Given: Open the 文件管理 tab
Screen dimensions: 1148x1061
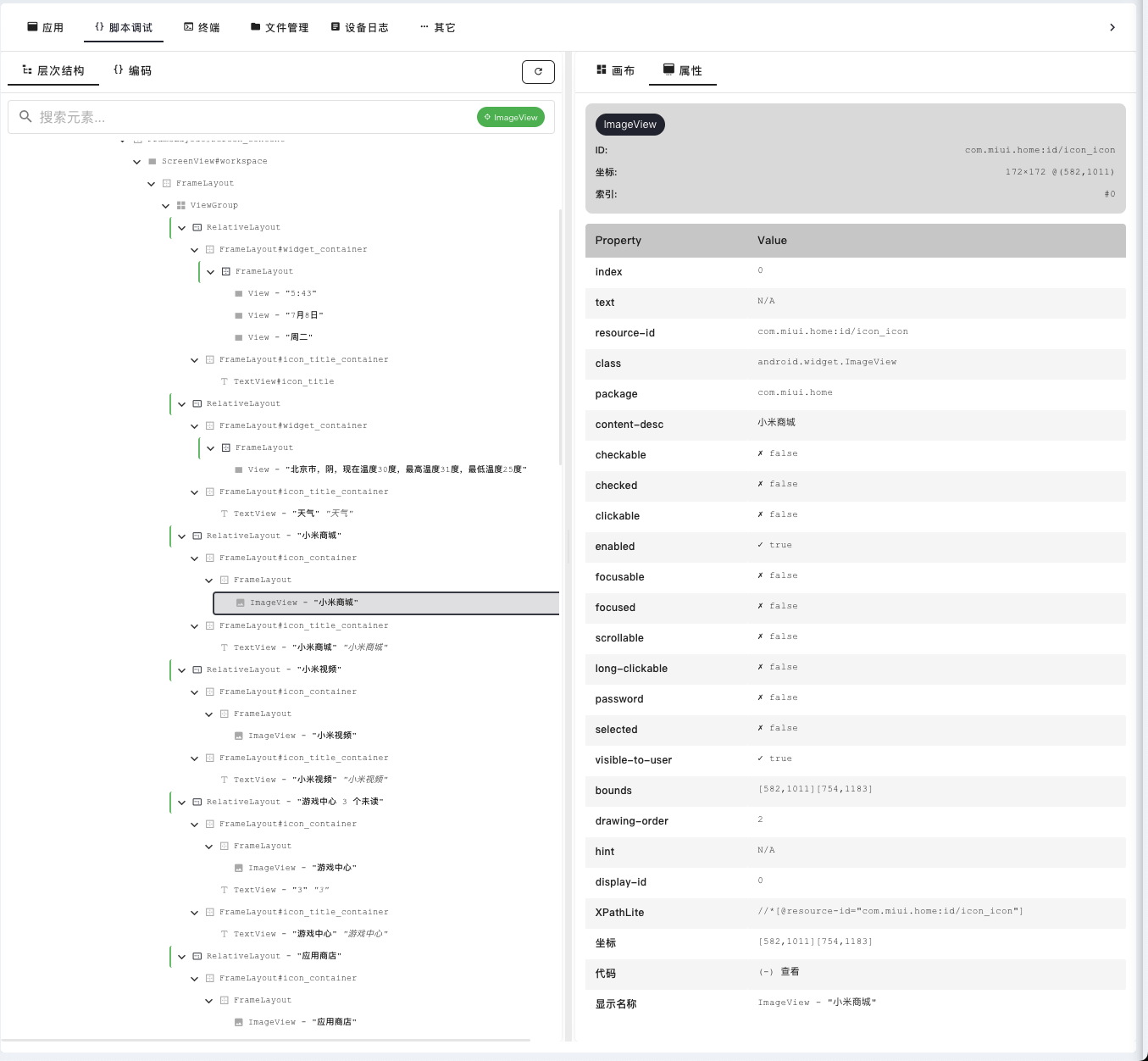Looking at the screenshot, I should 280,27.
